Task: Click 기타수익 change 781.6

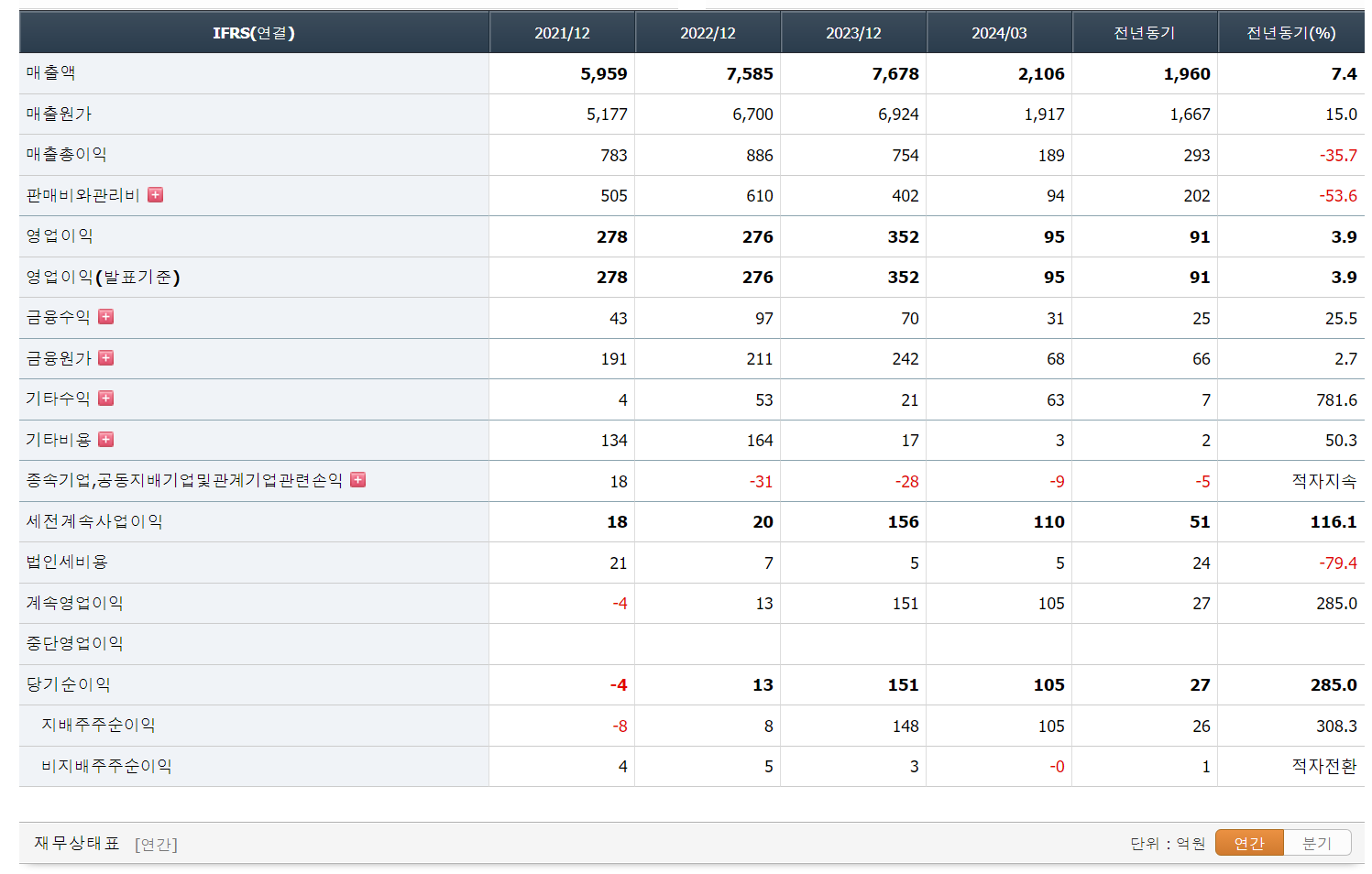Action: (1337, 399)
